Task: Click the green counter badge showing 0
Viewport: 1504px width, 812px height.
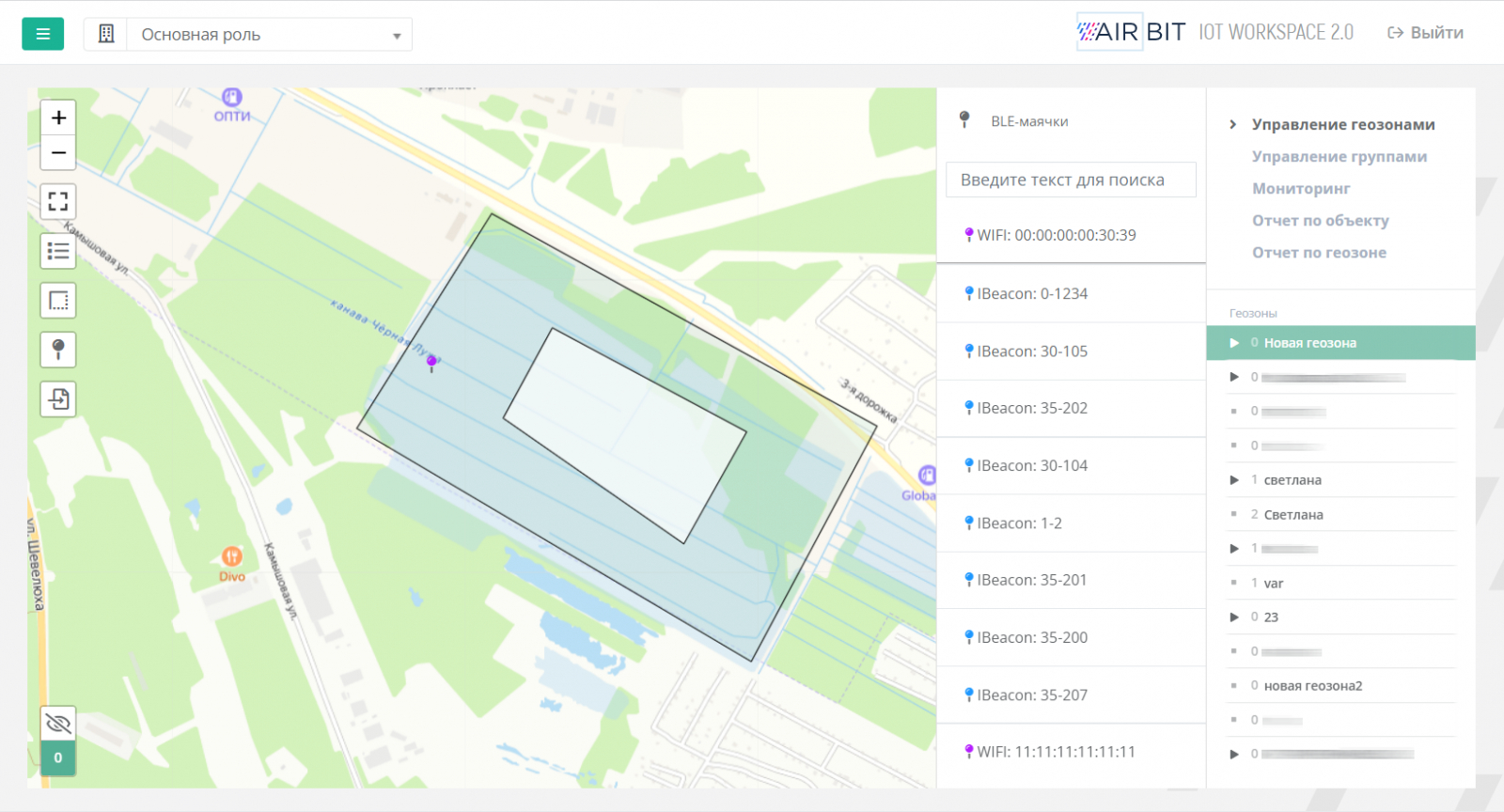Action: 58,757
